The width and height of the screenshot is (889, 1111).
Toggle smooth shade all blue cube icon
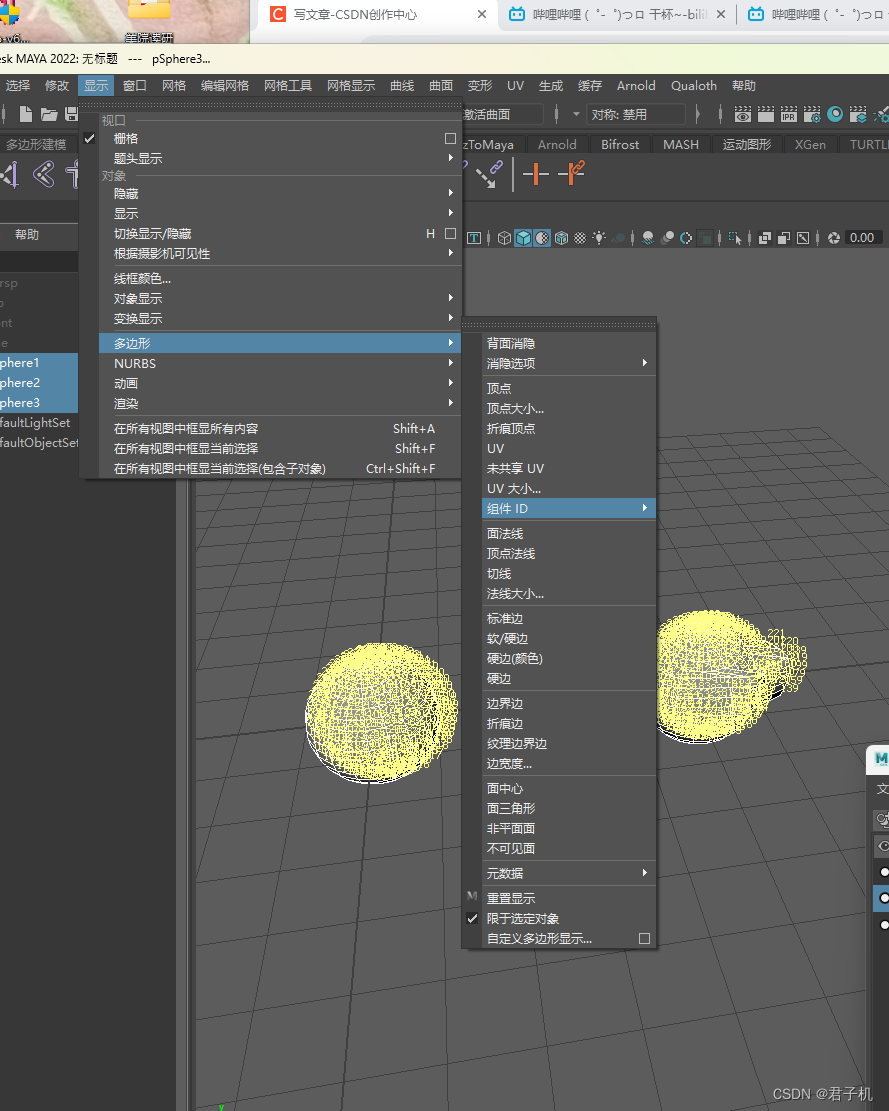coord(523,238)
